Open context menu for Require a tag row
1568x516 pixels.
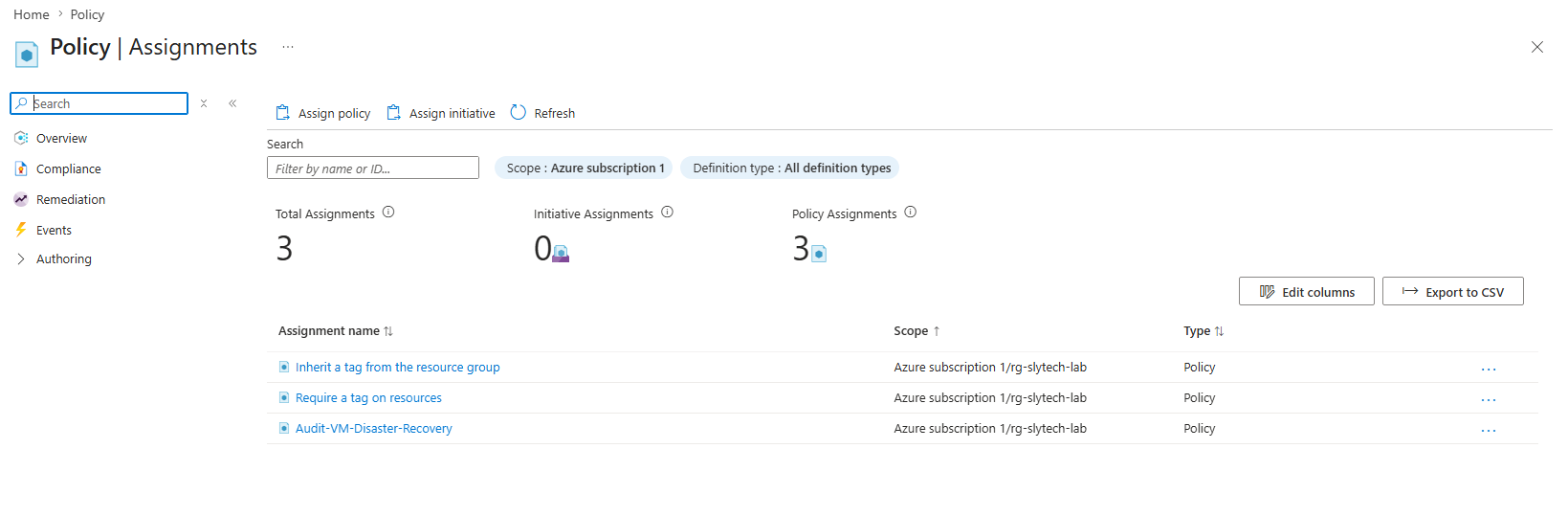[x=1489, y=399]
